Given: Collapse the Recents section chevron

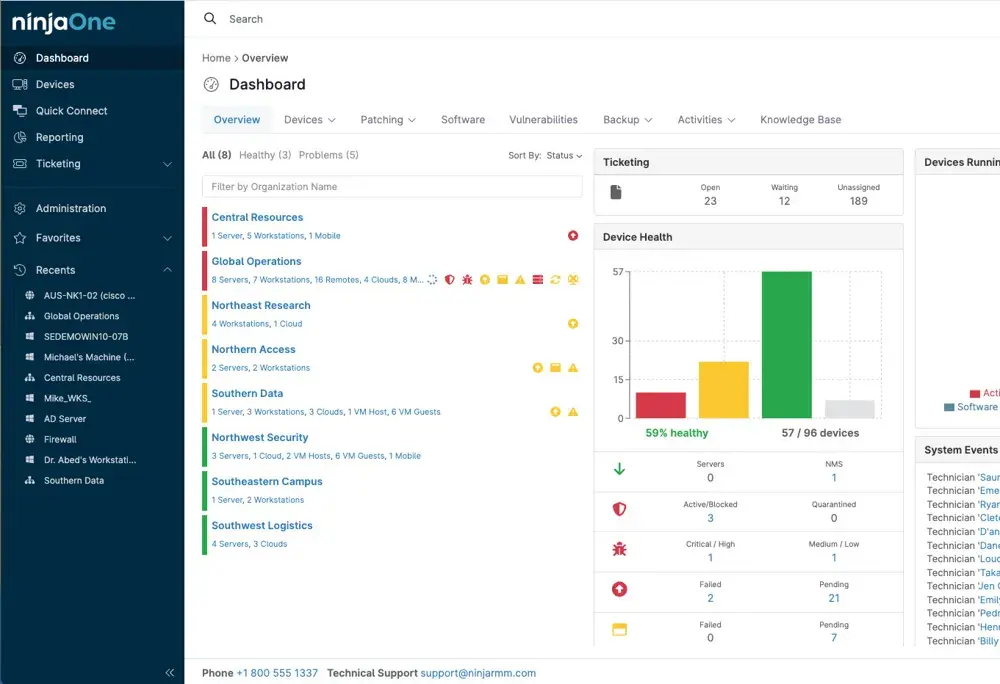Looking at the screenshot, I should (x=167, y=270).
